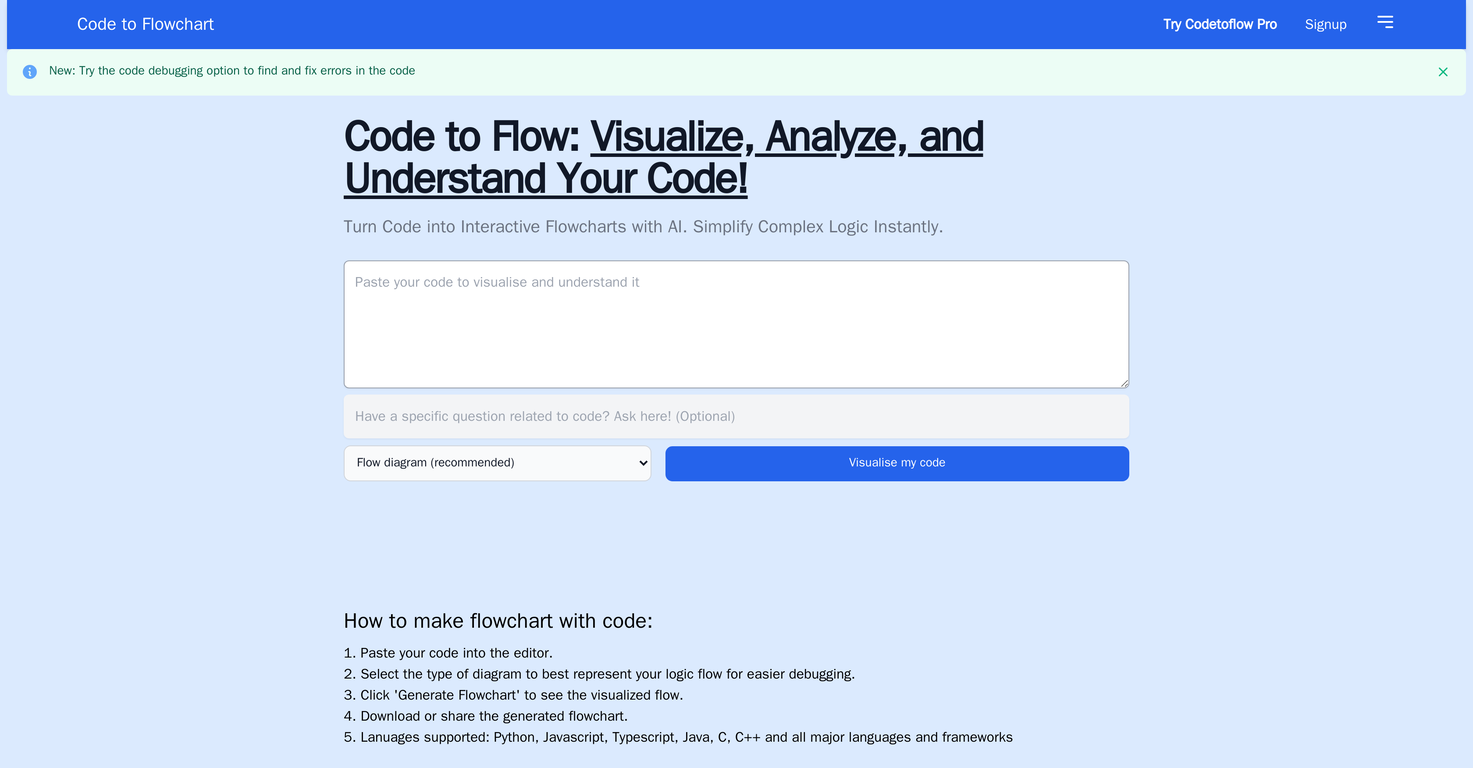Click Try Codetoflow Pro in the header
This screenshot has width=1473, height=768.
1219,23
